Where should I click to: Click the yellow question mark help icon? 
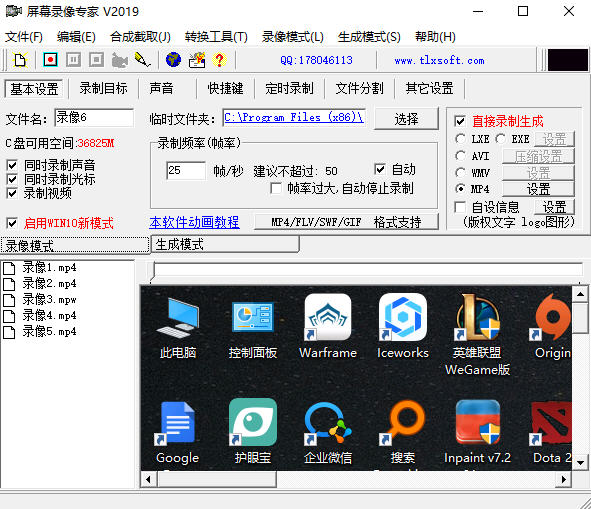point(219,60)
